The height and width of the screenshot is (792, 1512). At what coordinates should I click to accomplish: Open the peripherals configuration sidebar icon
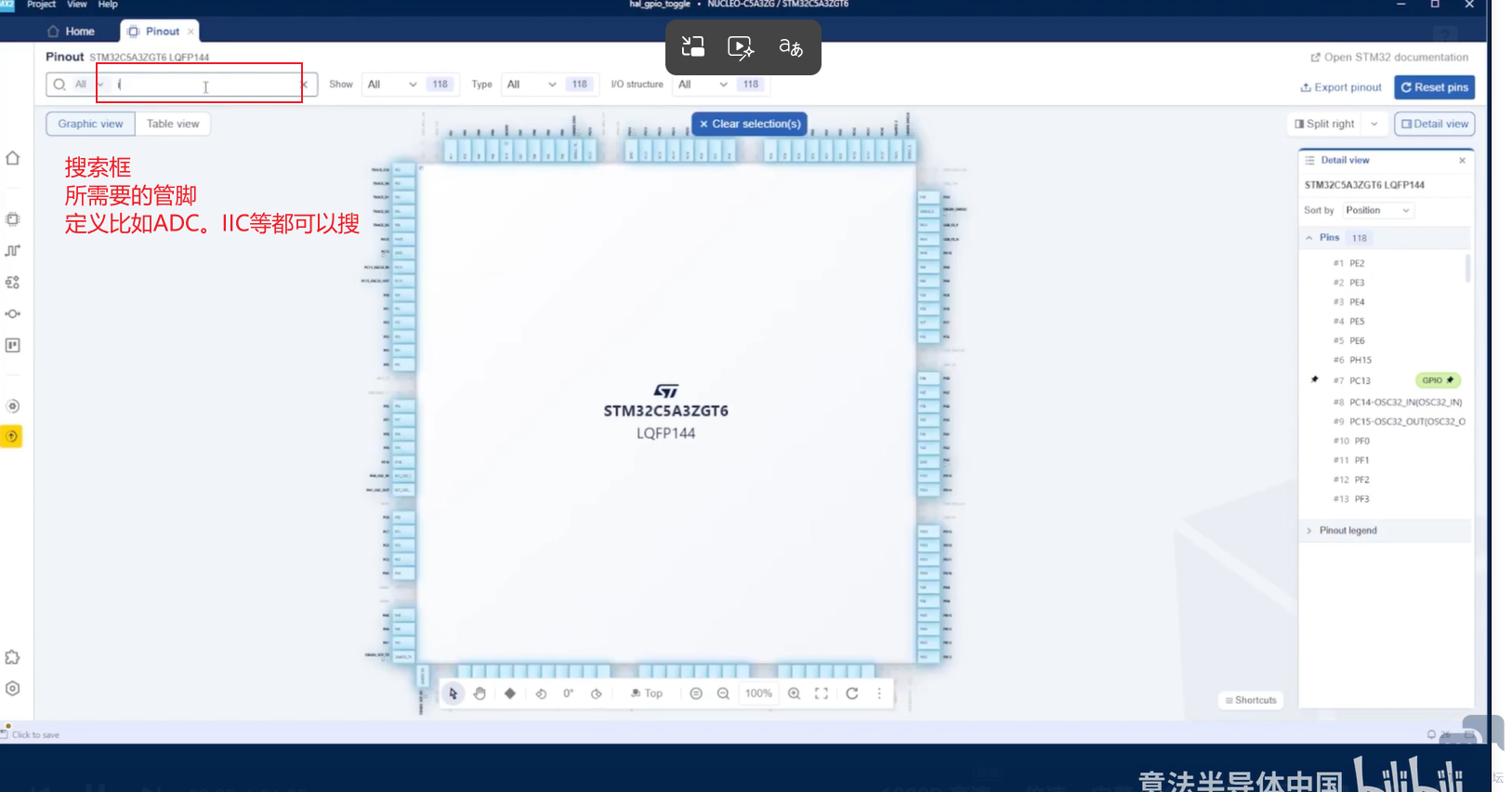click(13, 282)
